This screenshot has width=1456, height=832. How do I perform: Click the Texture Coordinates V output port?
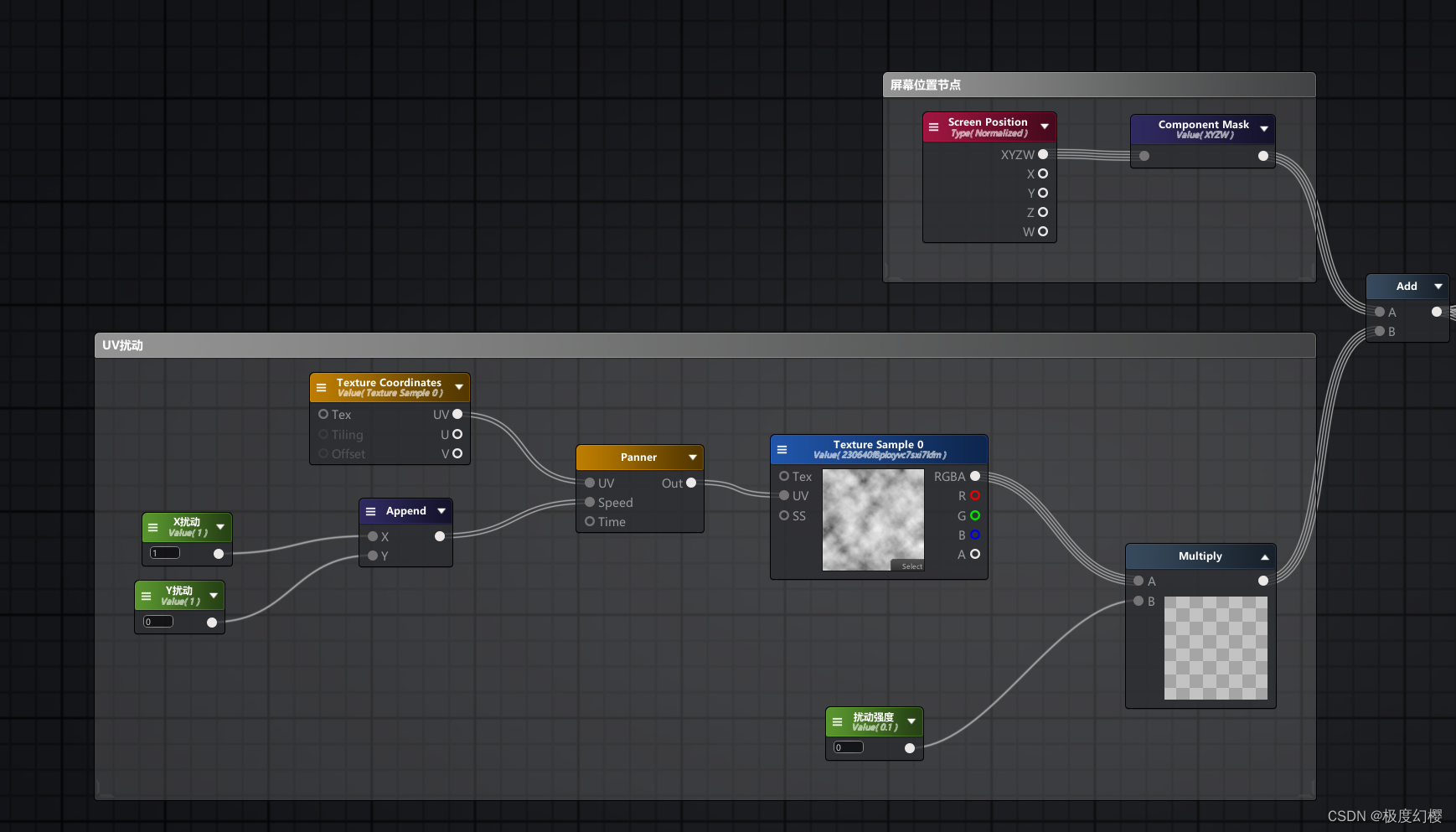point(457,453)
